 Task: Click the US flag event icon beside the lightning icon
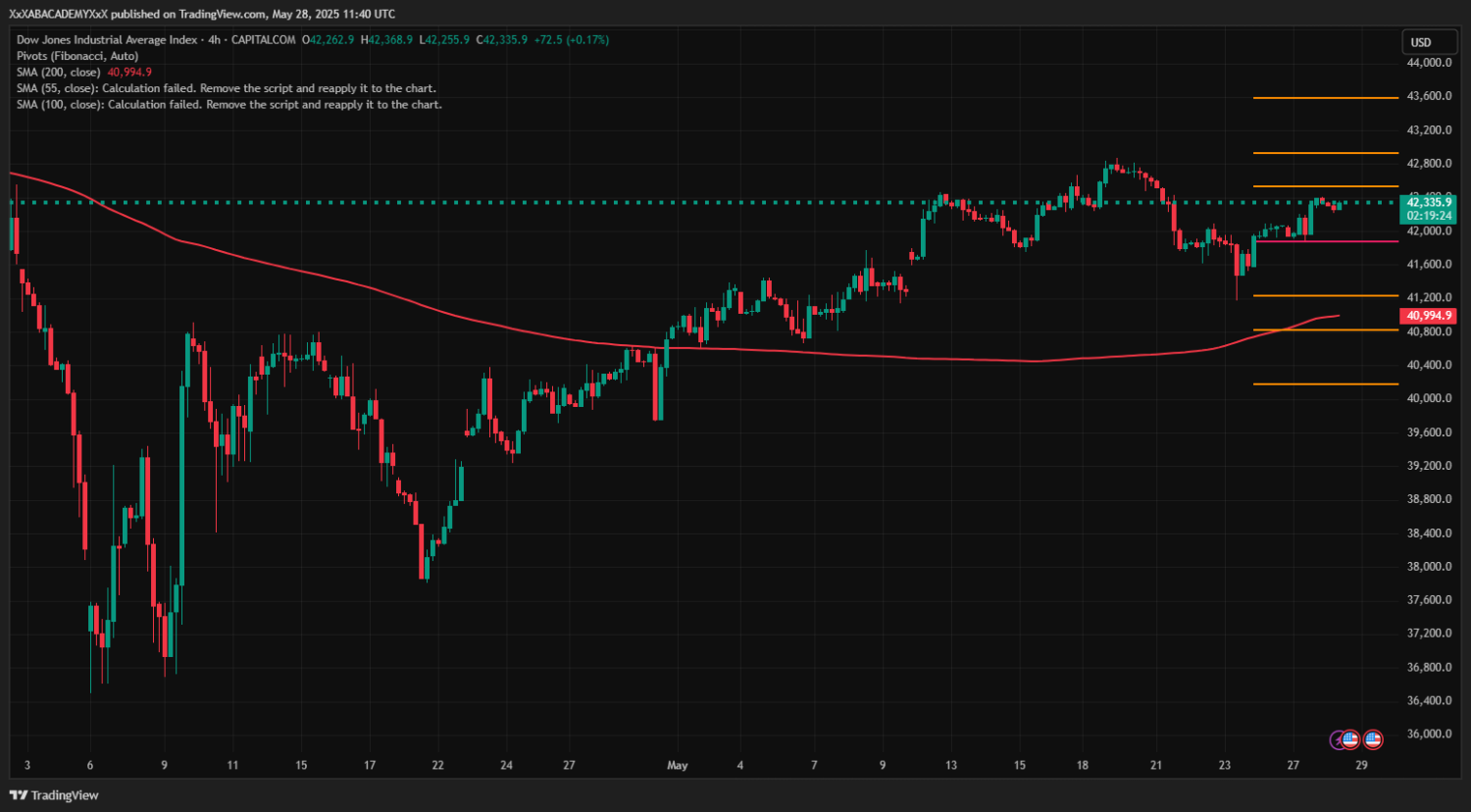pyautogui.click(x=1349, y=739)
